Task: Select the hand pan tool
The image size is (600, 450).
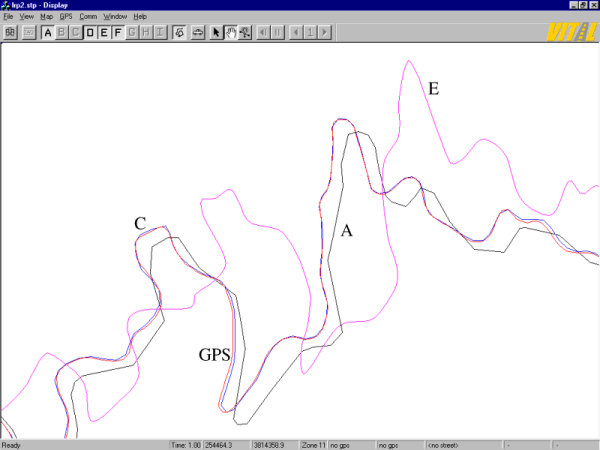Action: [230, 33]
